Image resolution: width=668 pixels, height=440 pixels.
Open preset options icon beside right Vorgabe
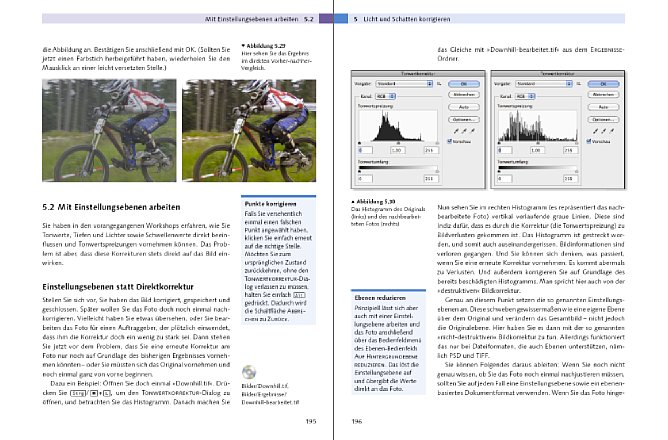(579, 84)
